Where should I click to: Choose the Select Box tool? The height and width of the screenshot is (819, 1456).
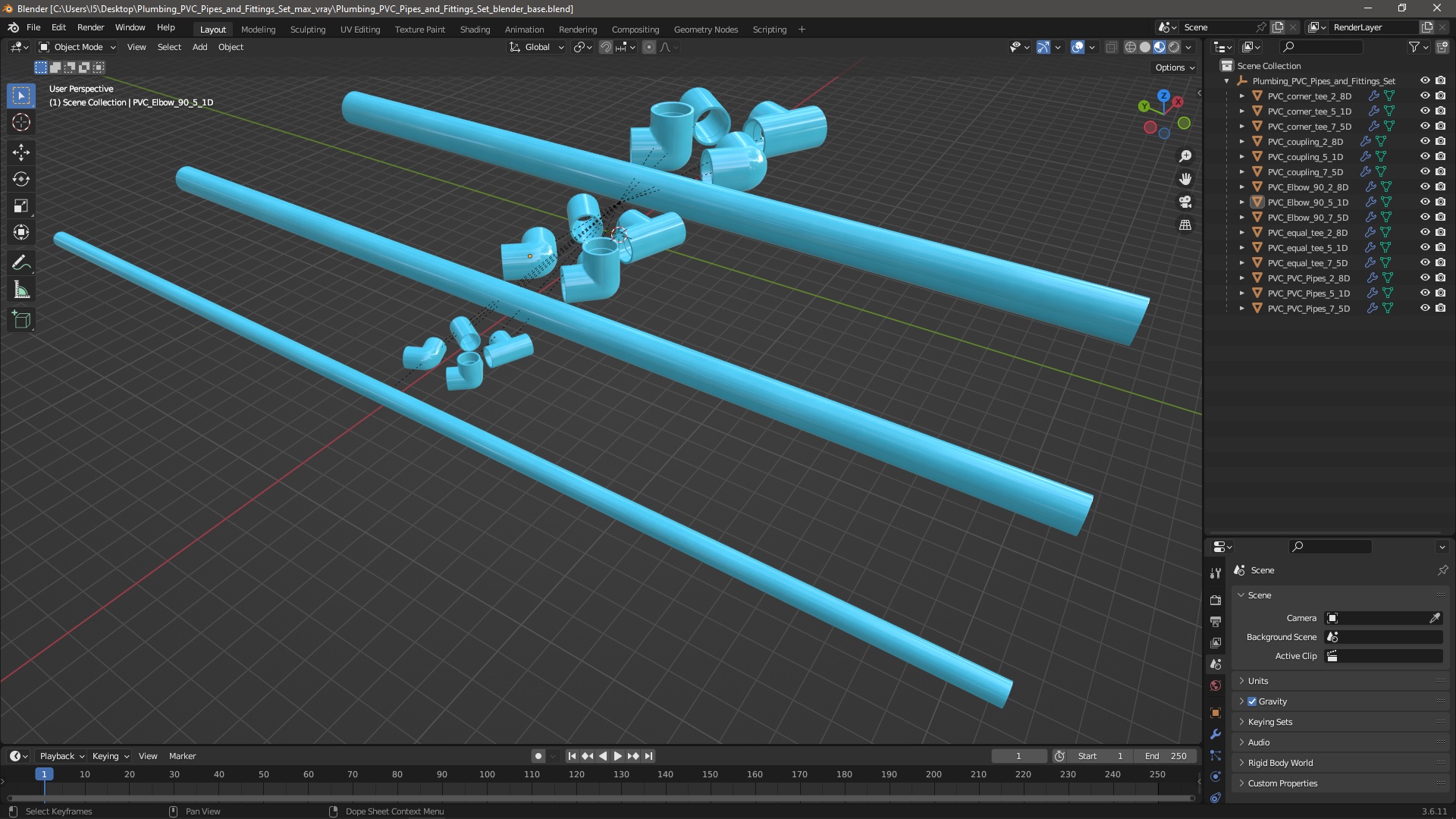point(21,96)
